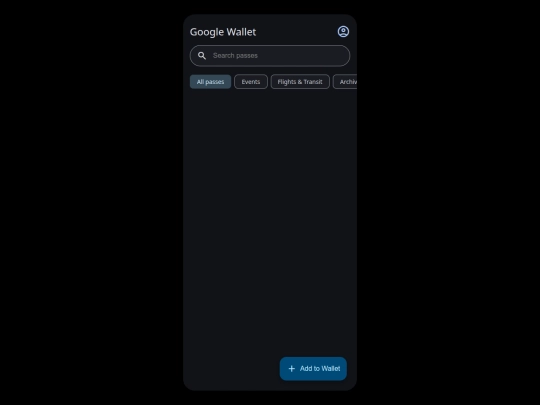Show Flights & Transit passes
Viewport: 540px width, 405px height.
click(300, 82)
